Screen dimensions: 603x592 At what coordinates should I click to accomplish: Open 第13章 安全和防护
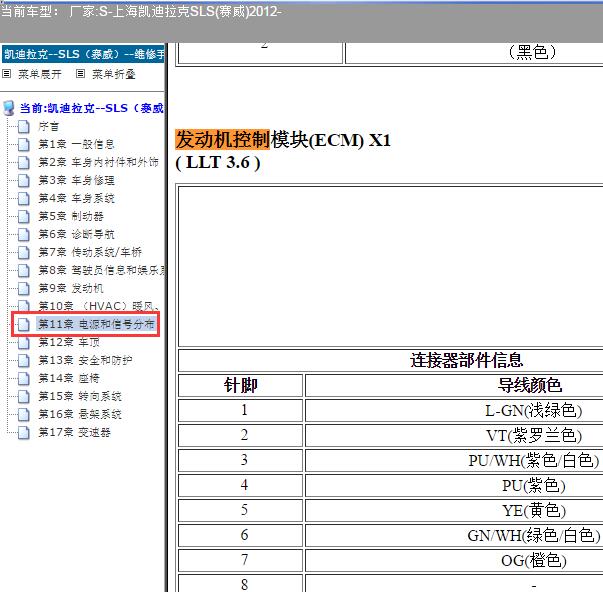[85, 360]
